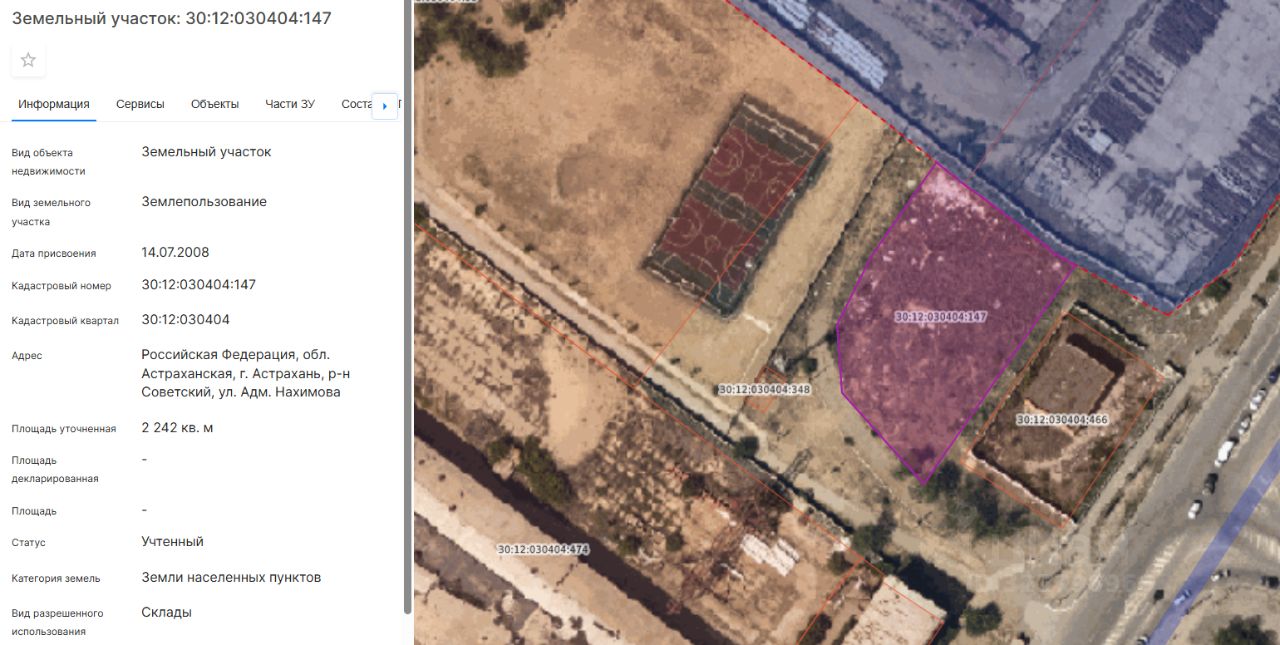This screenshot has height=645, width=1280.
Task: Click the info panel vertical scrollbar
Action: click(407, 305)
